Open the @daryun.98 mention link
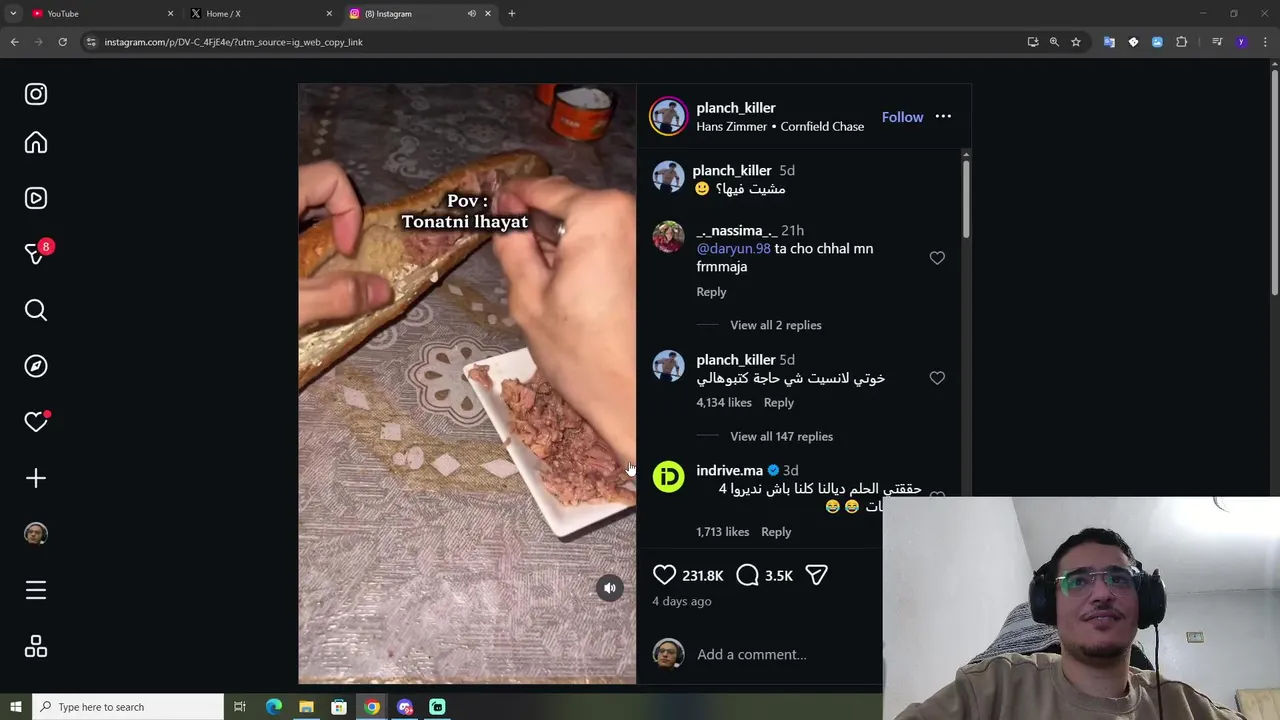 pyautogui.click(x=733, y=249)
